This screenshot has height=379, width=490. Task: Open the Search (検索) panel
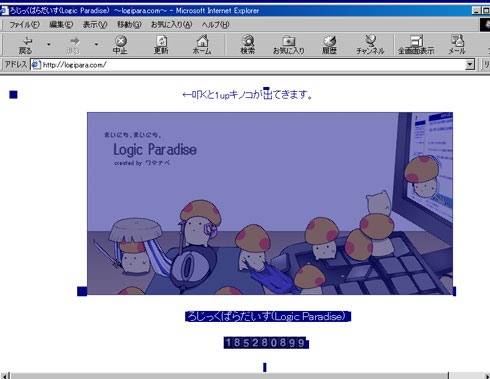click(x=248, y=45)
